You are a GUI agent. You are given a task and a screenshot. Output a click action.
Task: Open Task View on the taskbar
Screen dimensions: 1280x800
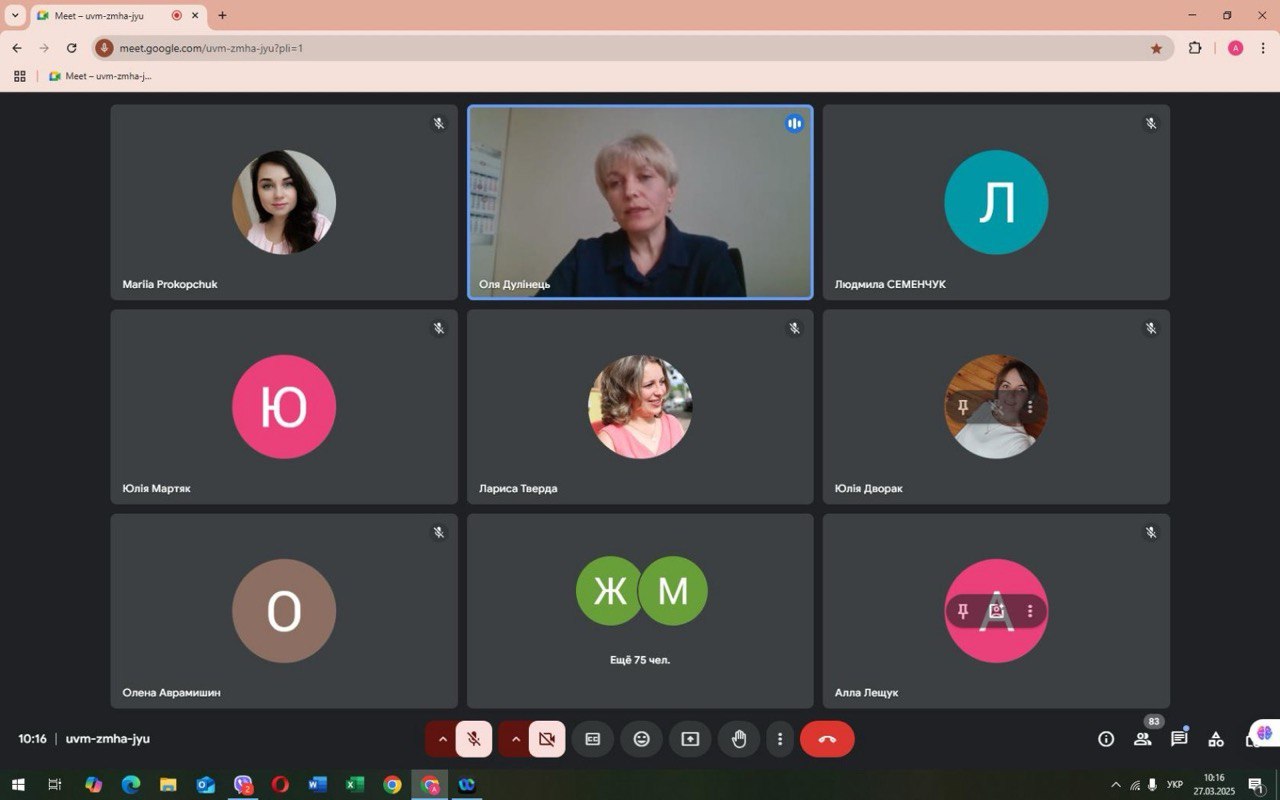56,785
